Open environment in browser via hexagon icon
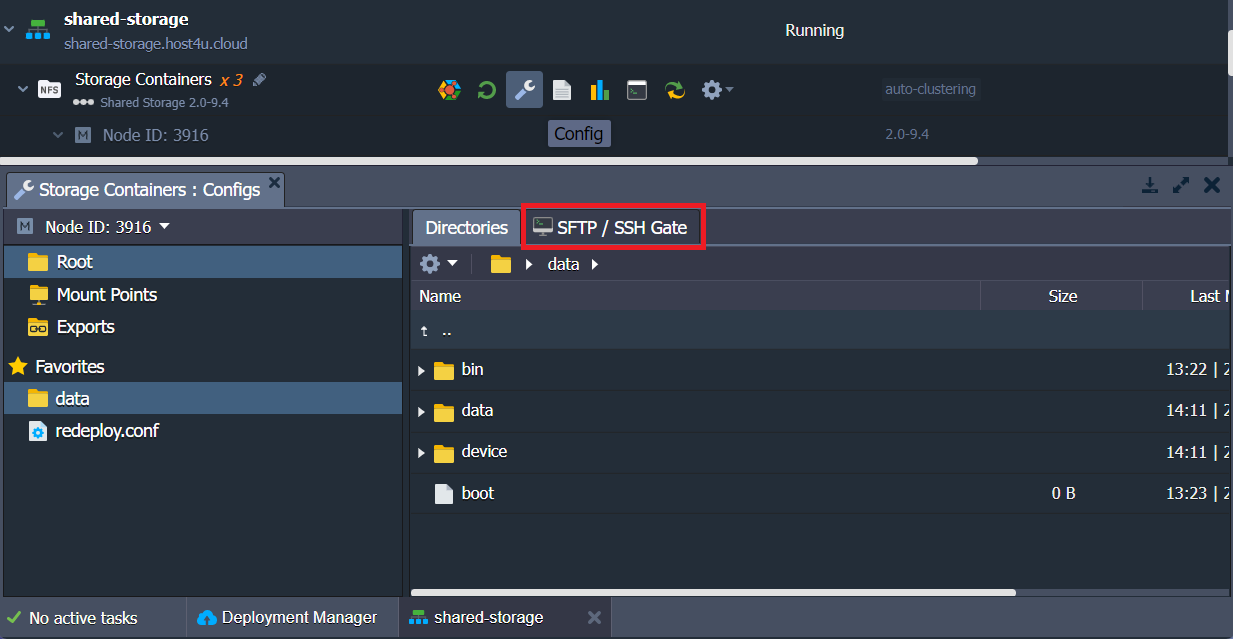Image resolution: width=1233 pixels, height=639 pixels. click(x=449, y=90)
